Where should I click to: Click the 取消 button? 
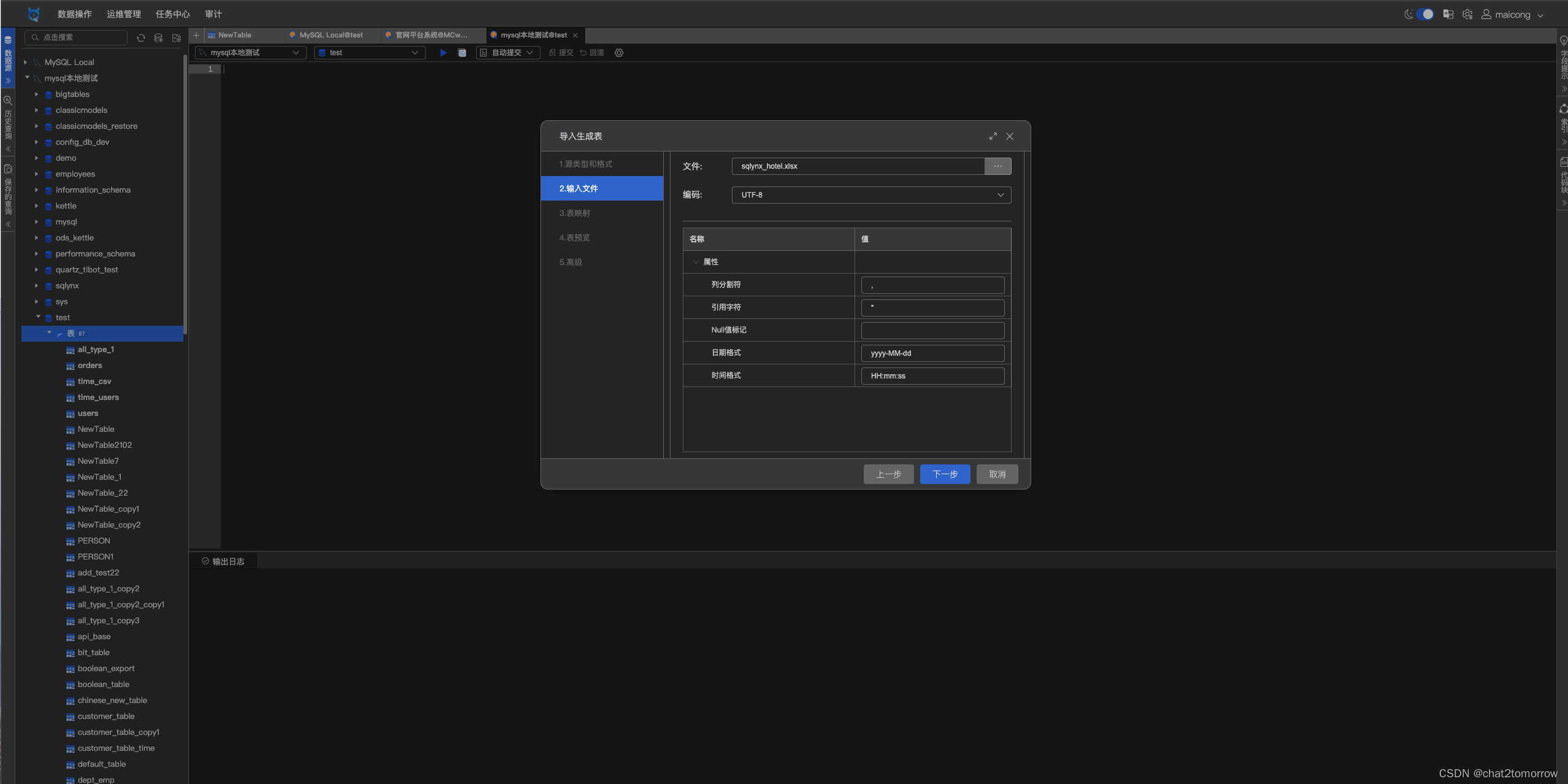[997, 474]
